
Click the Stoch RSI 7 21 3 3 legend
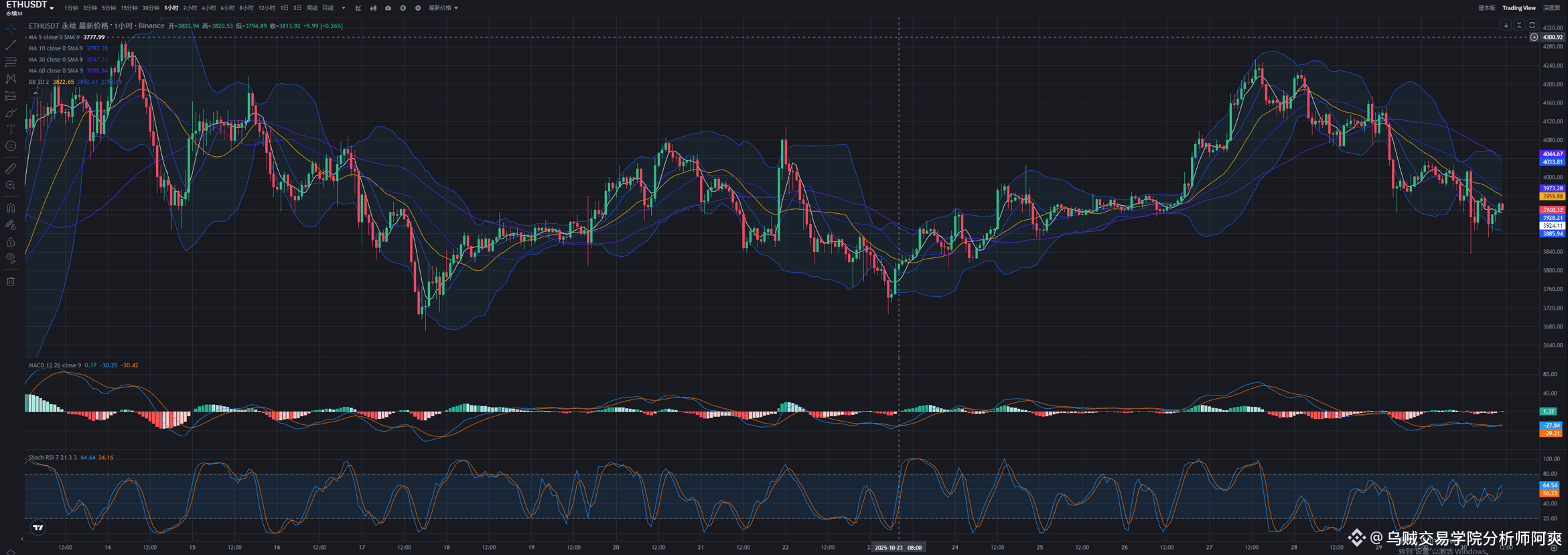(71, 457)
